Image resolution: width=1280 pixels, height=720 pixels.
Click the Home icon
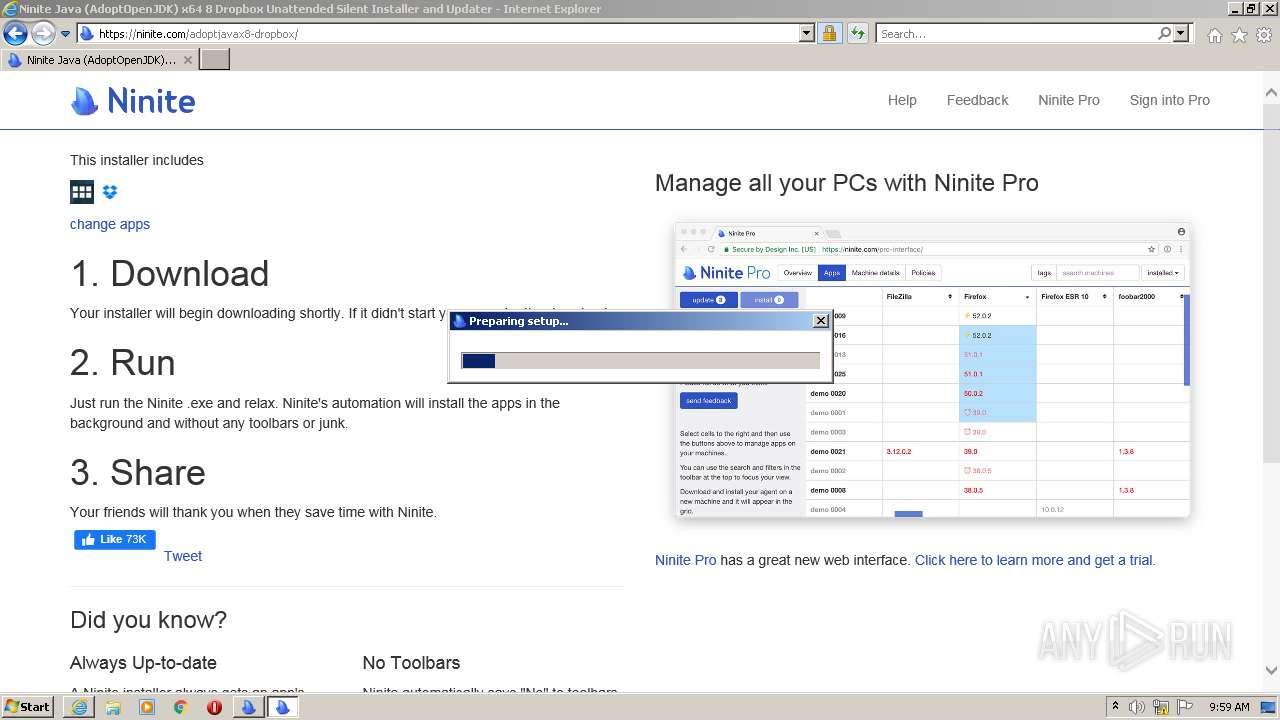[x=1214, y=35]
